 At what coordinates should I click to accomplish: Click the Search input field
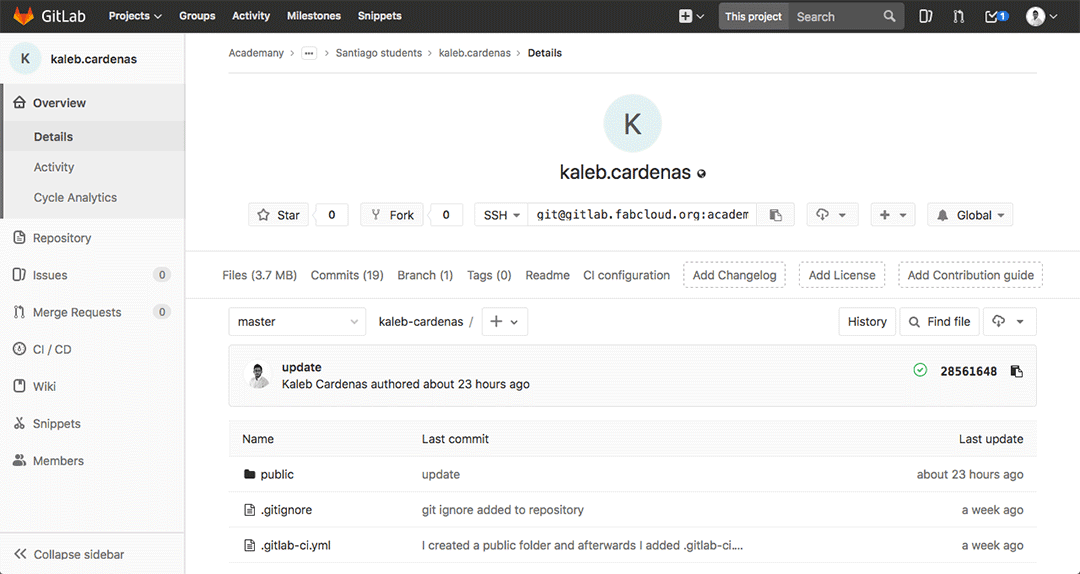[x=835, y=16]
